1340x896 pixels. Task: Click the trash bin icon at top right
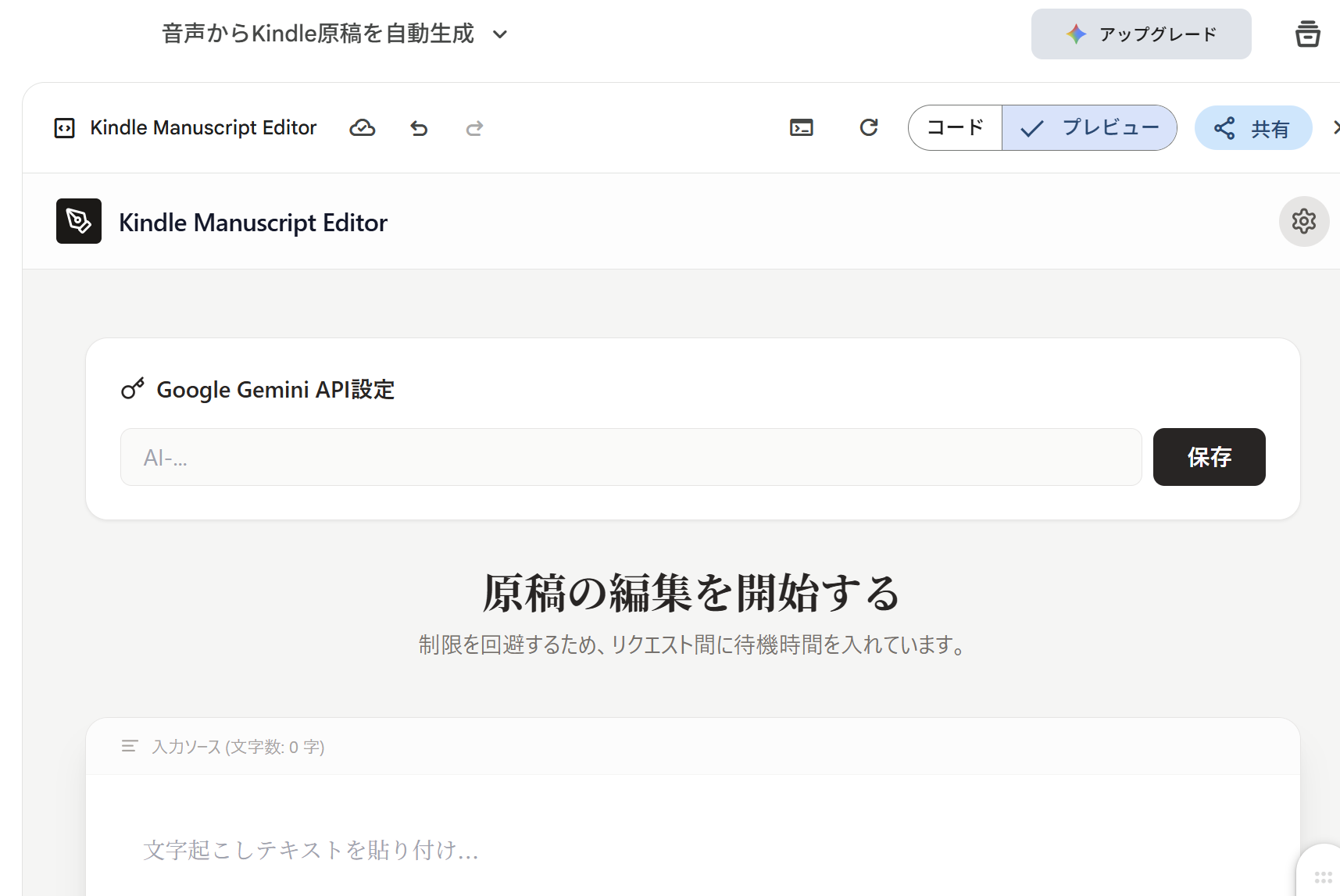(1307, 34)
